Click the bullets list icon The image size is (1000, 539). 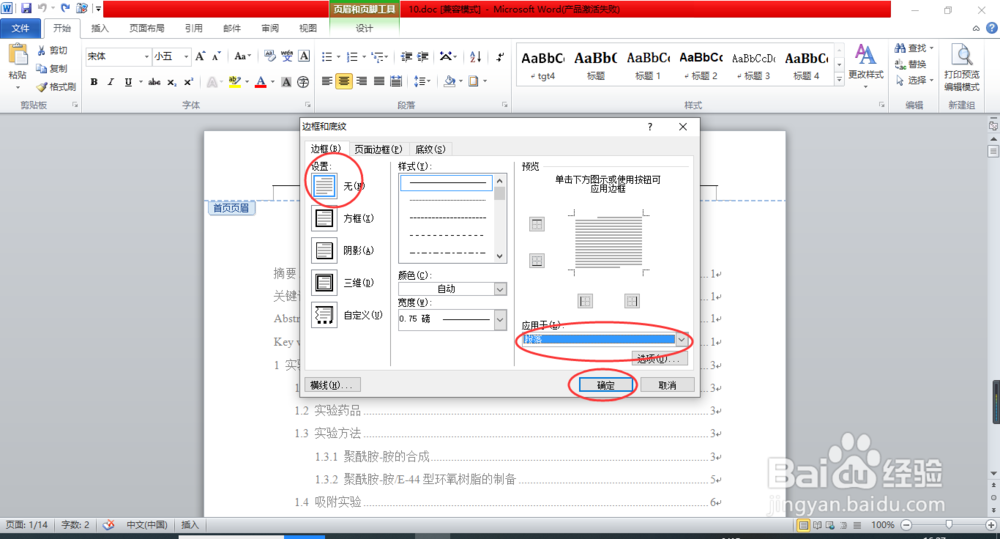327,57
